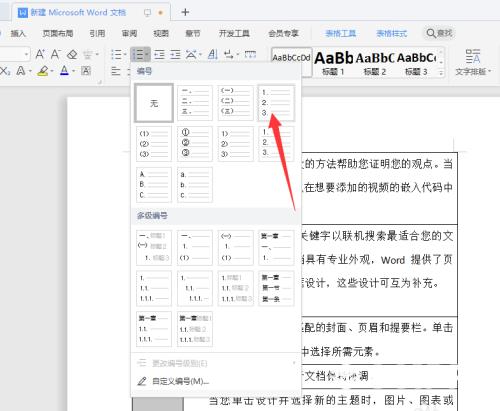Click the increase font size icon

coord(40,54)
